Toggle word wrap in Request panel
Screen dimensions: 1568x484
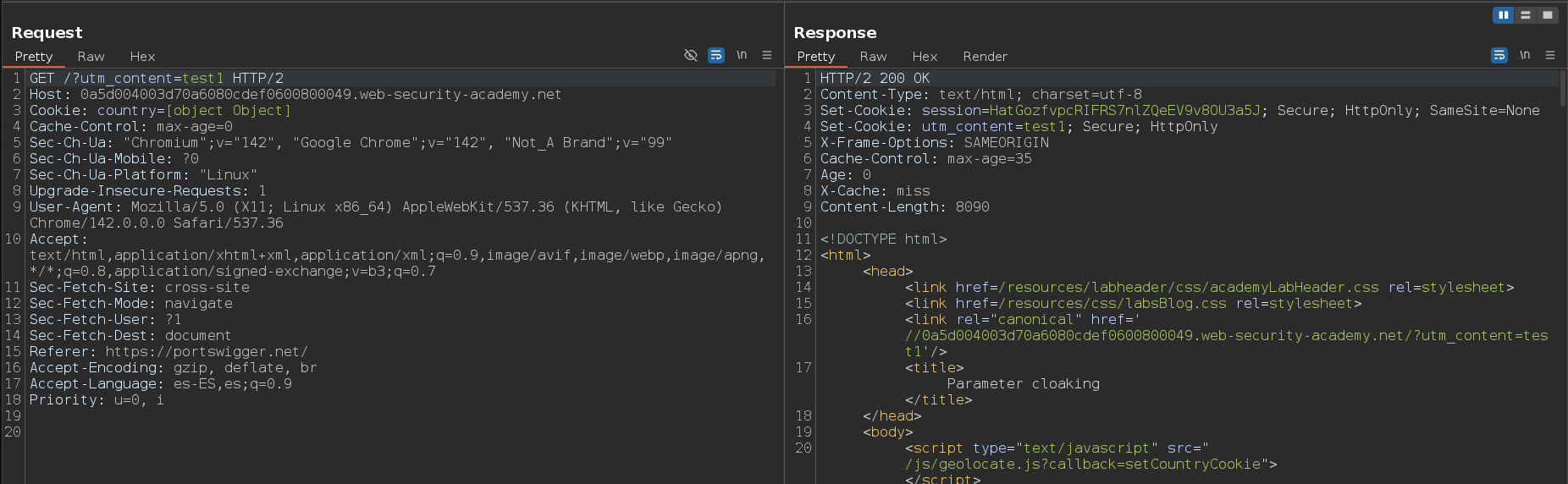pos(716,56)
